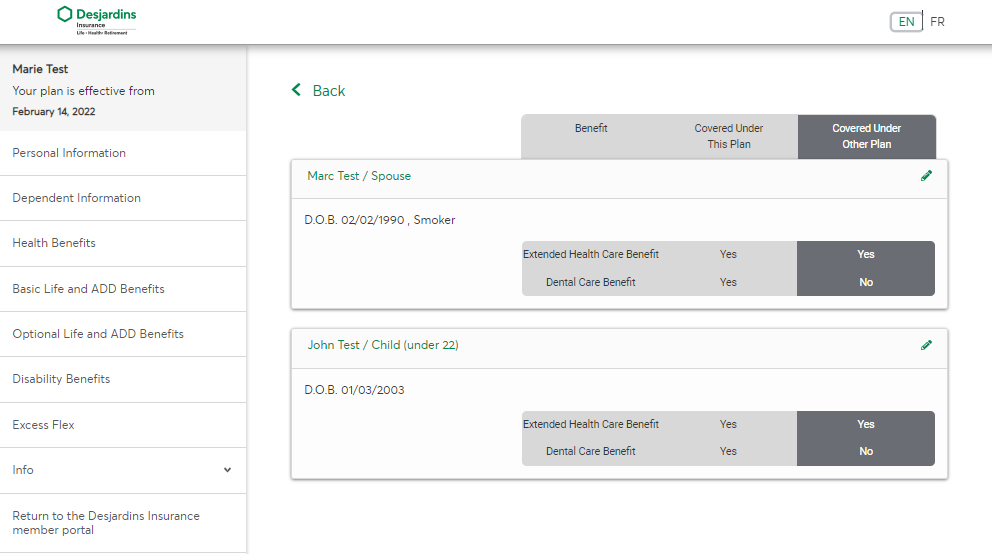
Task: Open Health Benefits section
Action: coord(123,243)
